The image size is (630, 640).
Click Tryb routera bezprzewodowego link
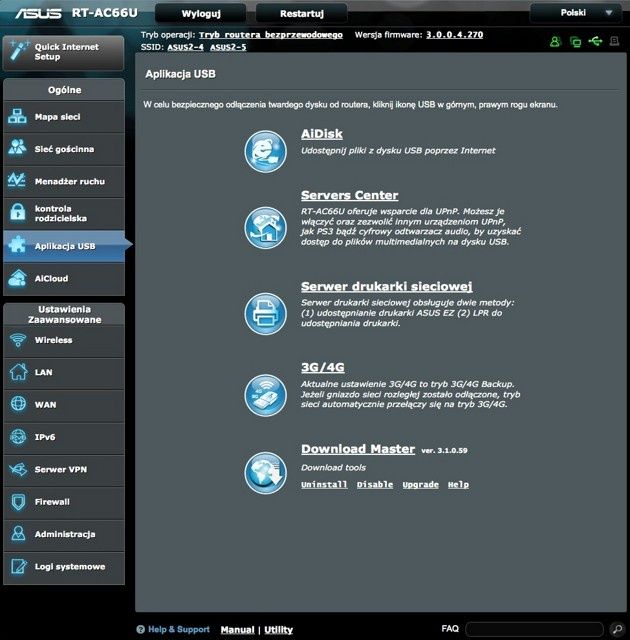point(271,35)
